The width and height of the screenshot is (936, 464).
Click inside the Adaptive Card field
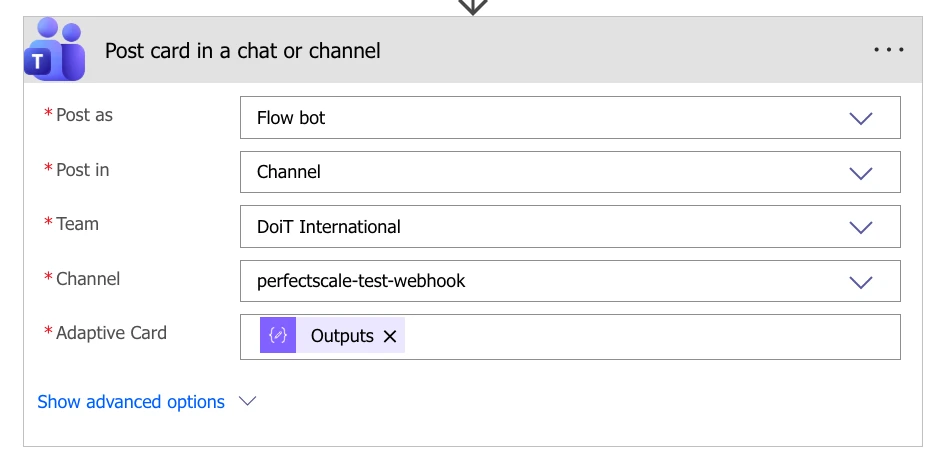pos(570,337)
